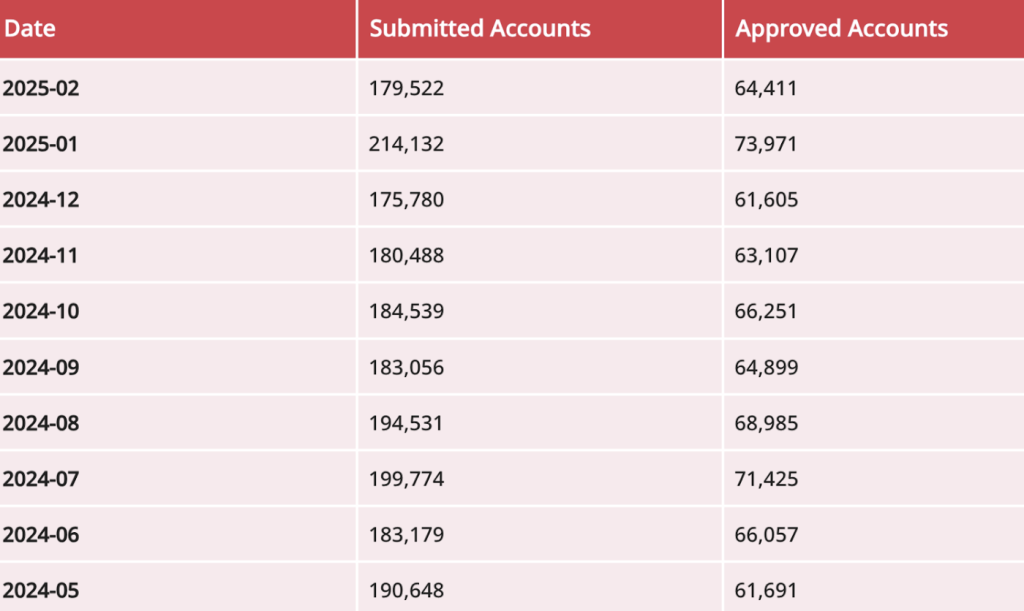Select the 2024-06 date cell
This screenshot has width=1024, height=611.
41,536
